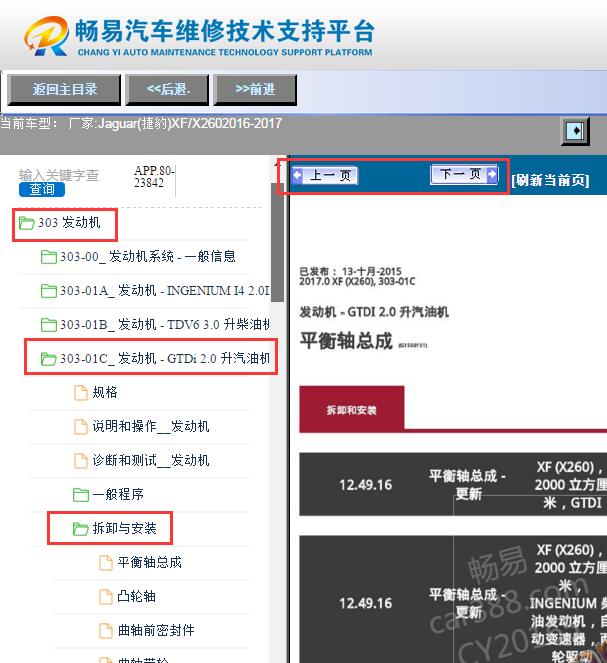Collapse the 303 发动机 folder

[x=69, y=222]
